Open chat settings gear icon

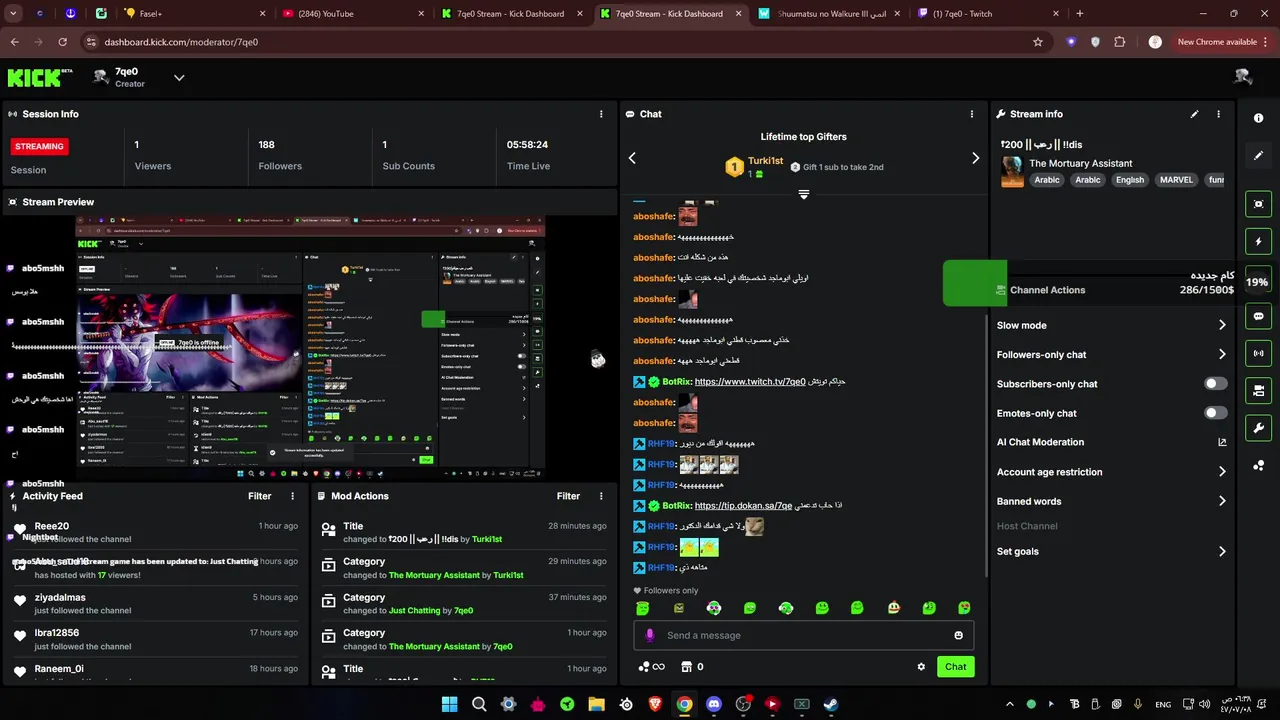point(921,667)
